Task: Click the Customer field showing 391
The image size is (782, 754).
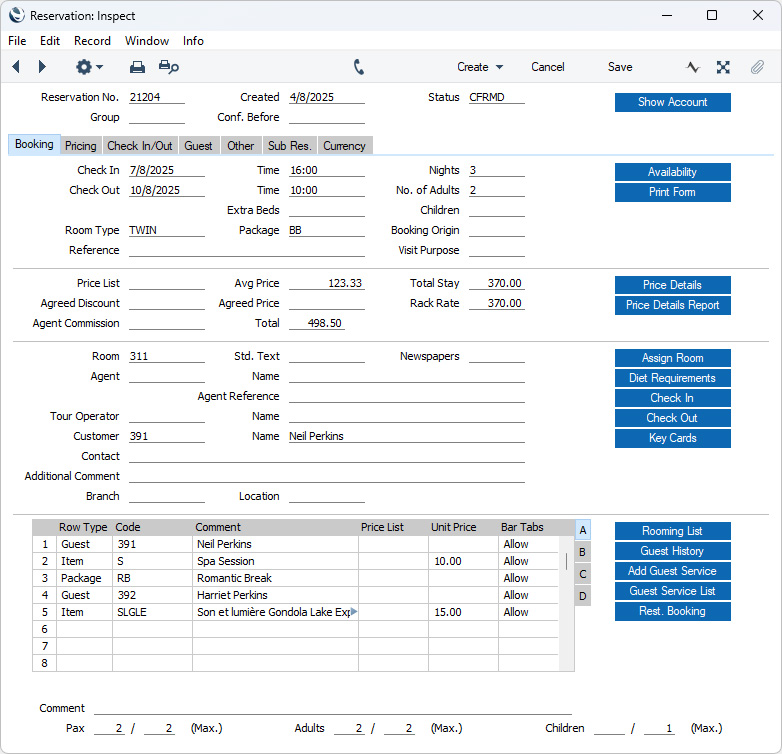Action: (167, 436)
